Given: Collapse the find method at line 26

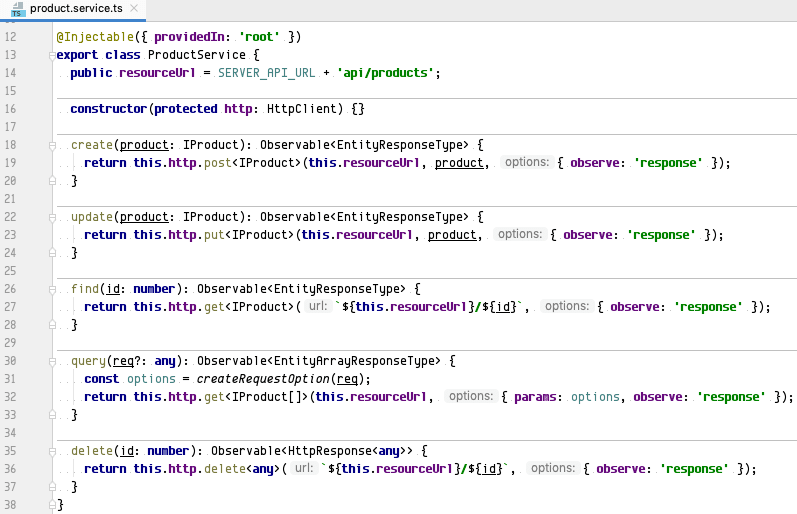Looking at the screenshot, I should tap(52, 289).
